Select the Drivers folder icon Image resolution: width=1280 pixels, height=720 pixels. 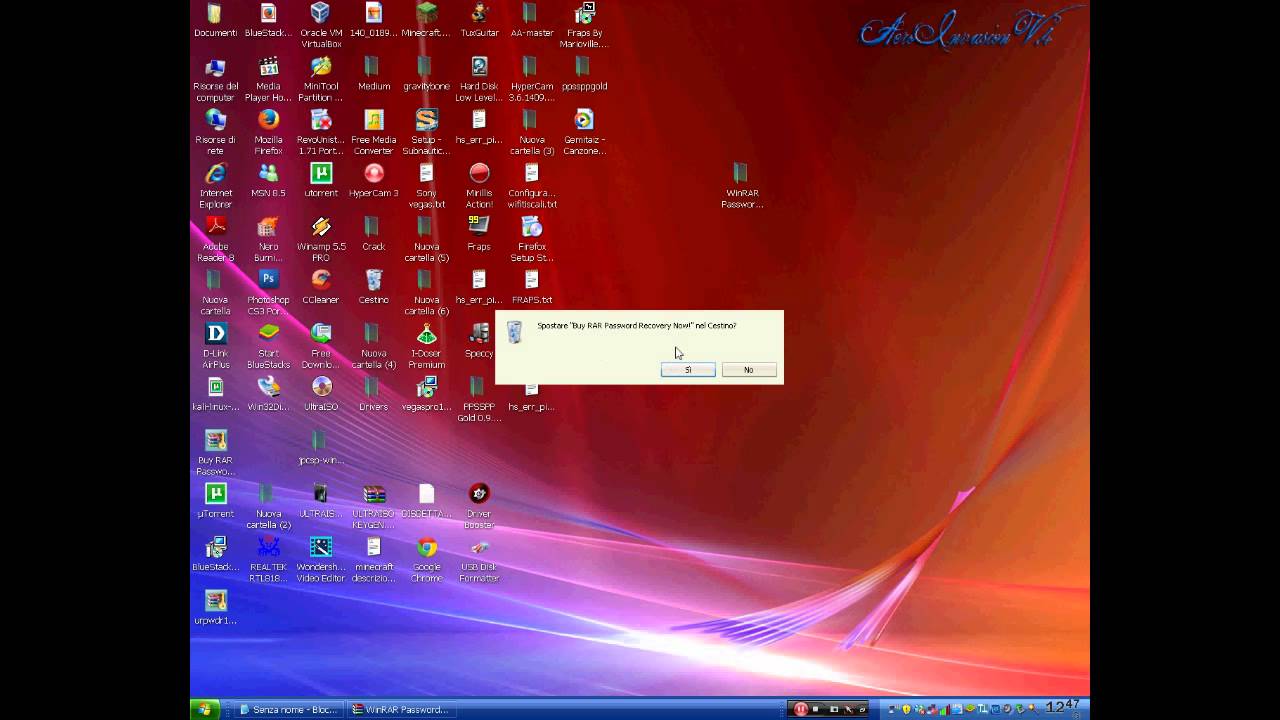[374, 394]
